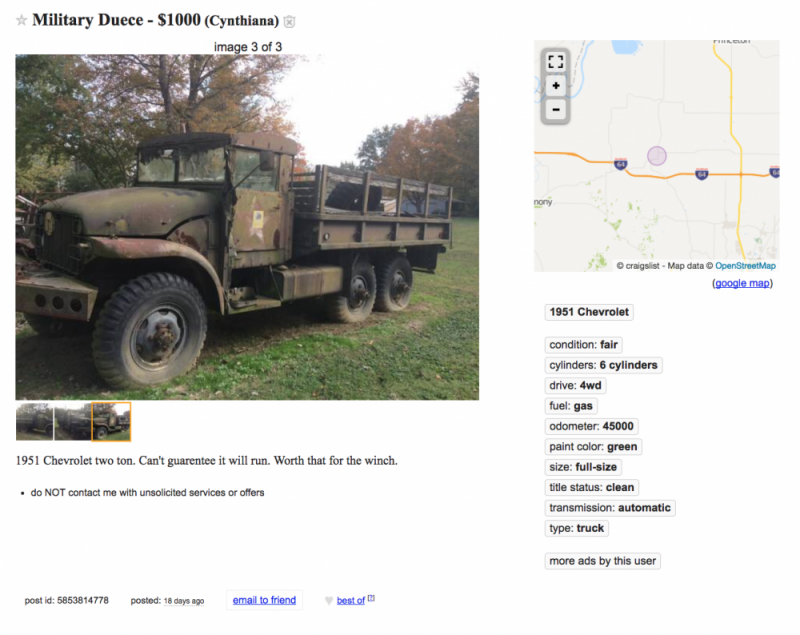The height and width of the screenshot is (635, 800).
Task: Open the OpenStreetMap attribution link
Action: coord(745,266)
